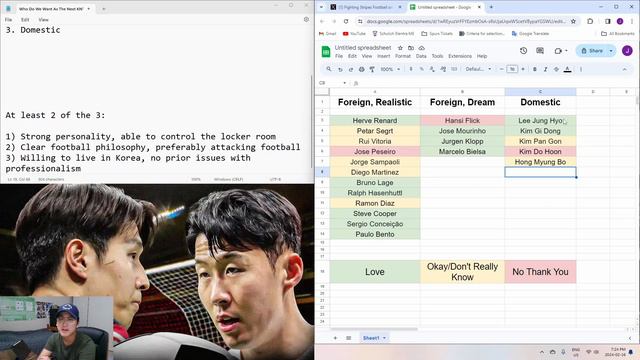Image resolution: width=640 pixels, height=360 pixels.
Task: Print the spreadsheet
Action: click(361, 69)
